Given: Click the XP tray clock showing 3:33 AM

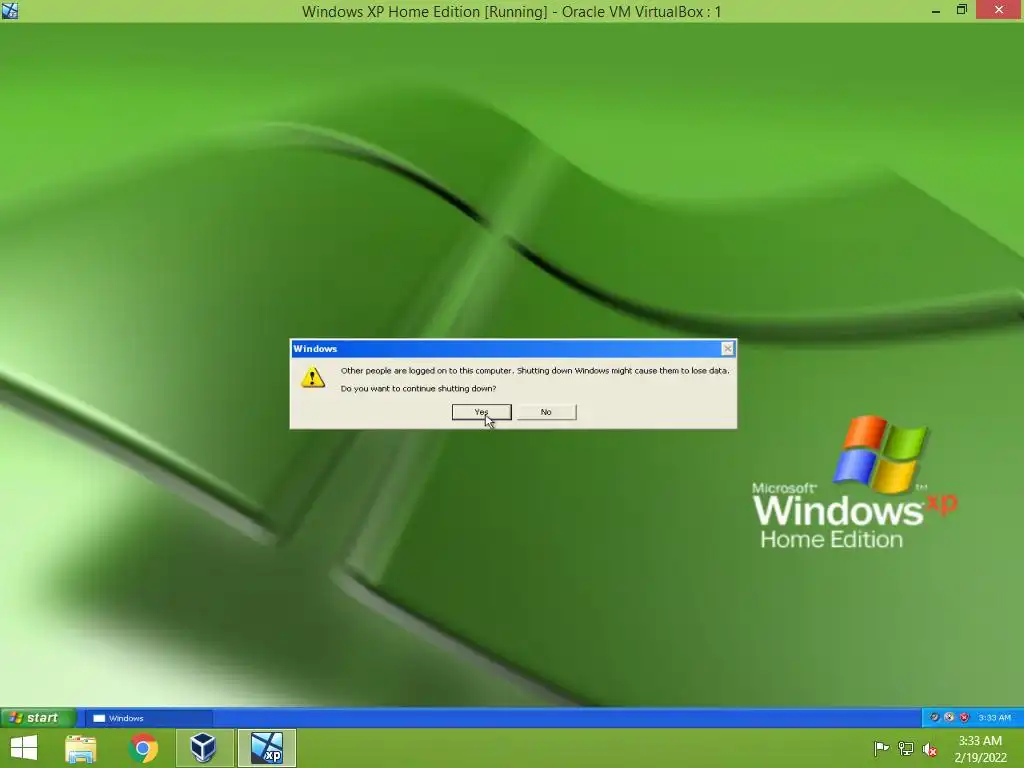Looking at the screenshot, I should 994,718.
